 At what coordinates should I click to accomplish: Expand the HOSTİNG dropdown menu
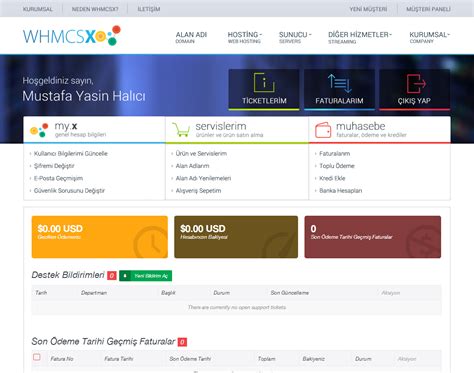(x=245, y=37)
